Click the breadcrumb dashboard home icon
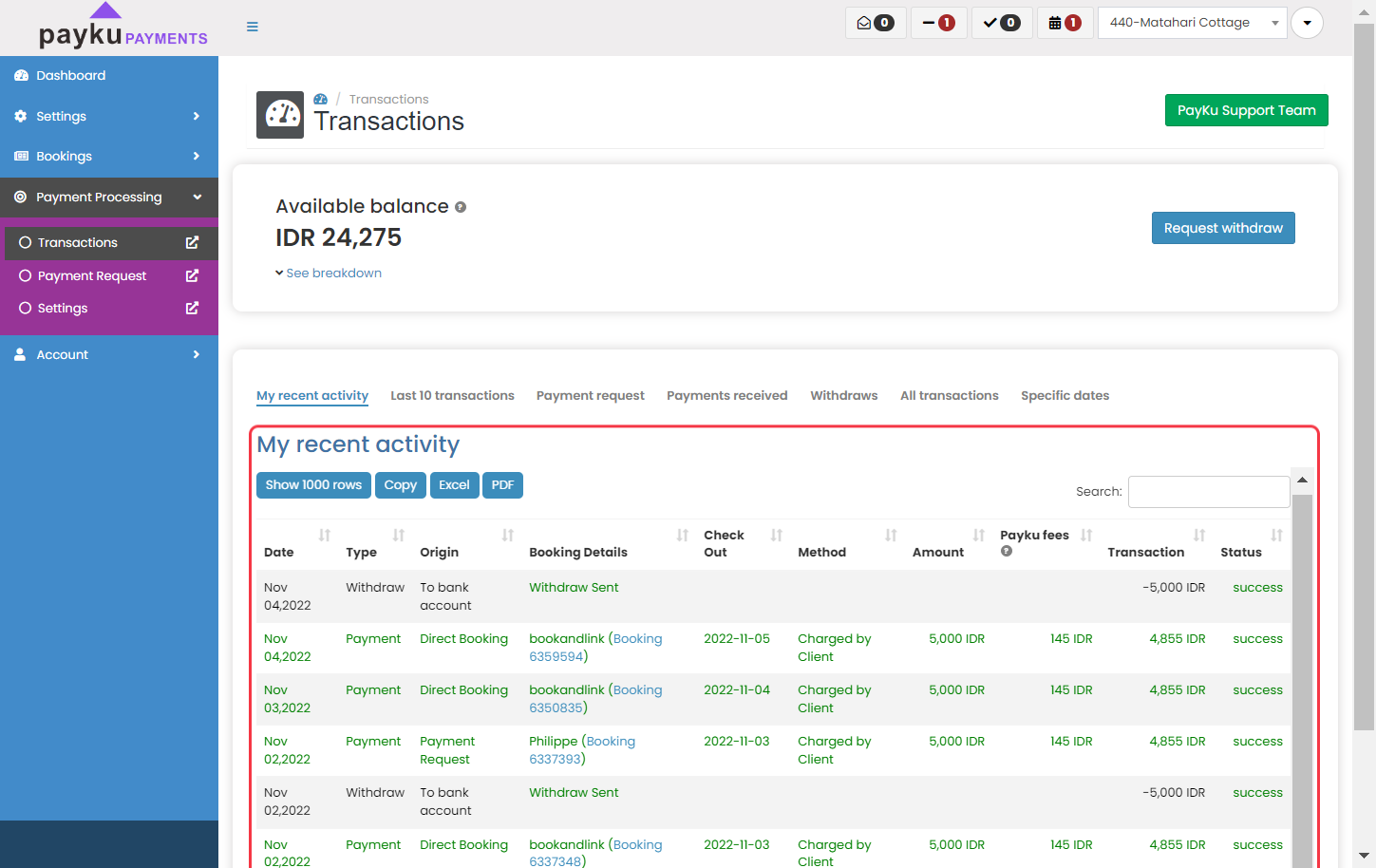 321,99
